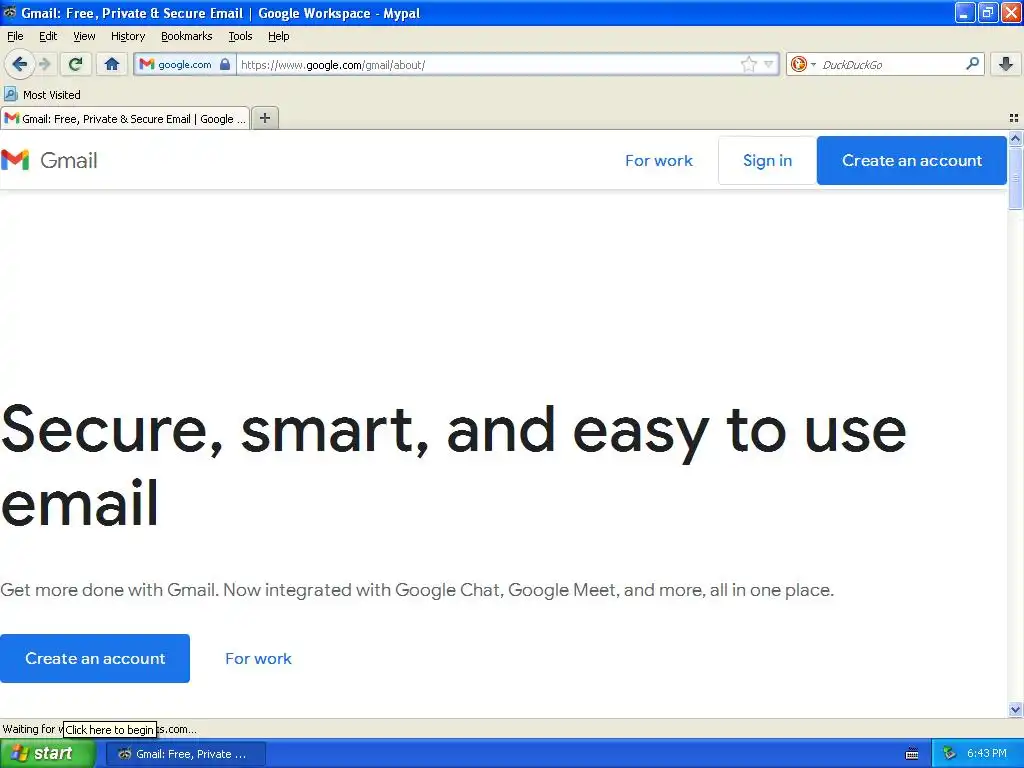Click For work in the page header

658,161
